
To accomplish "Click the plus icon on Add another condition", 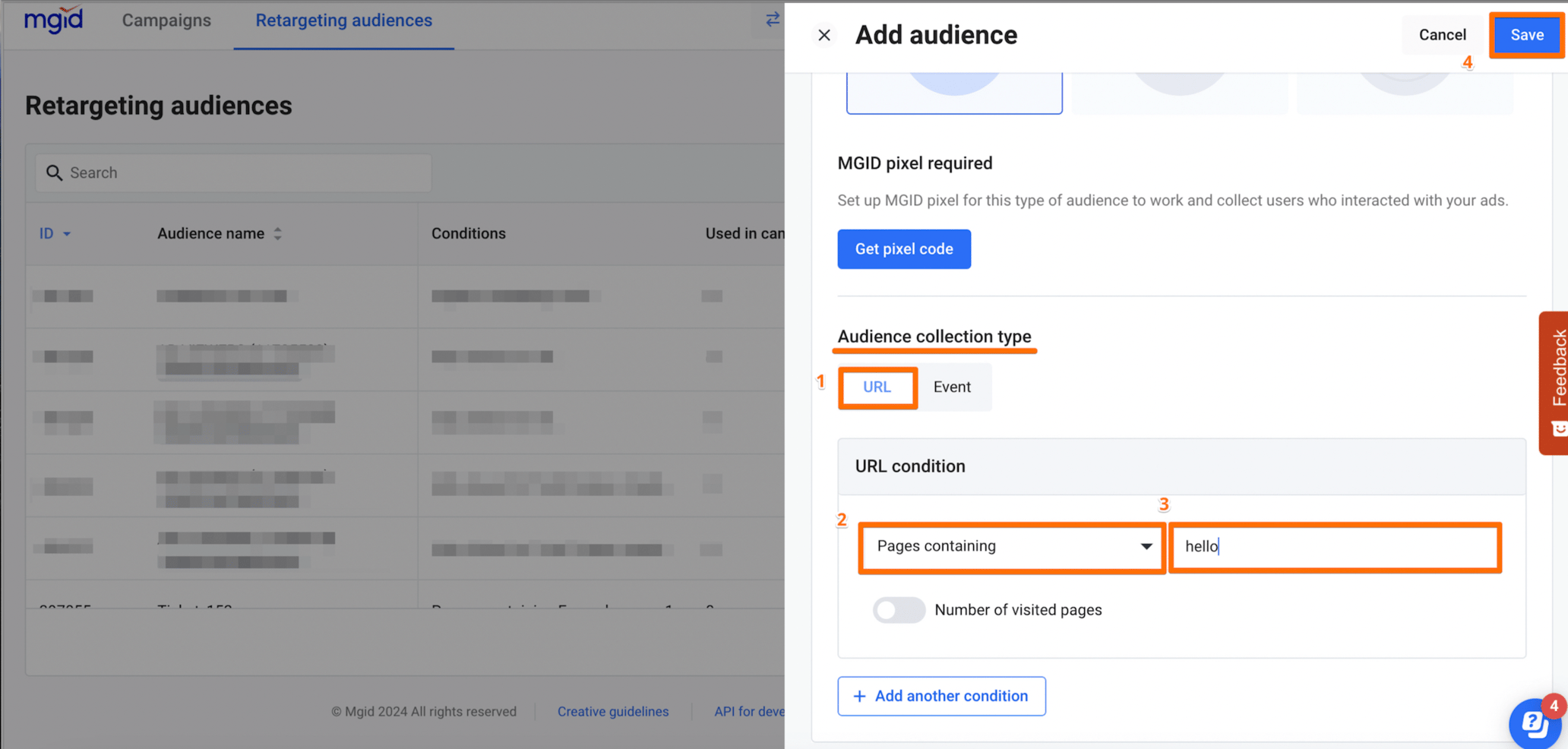I will click(x=859, y=696).
